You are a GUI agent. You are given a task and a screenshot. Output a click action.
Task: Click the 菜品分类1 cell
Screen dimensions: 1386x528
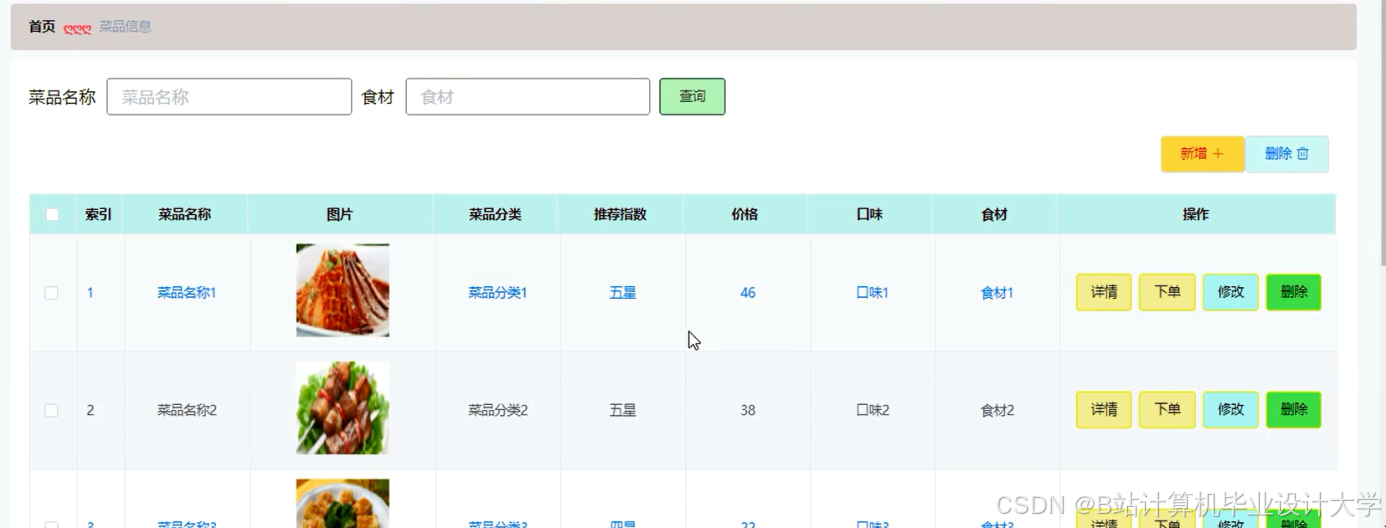[498, 293]
